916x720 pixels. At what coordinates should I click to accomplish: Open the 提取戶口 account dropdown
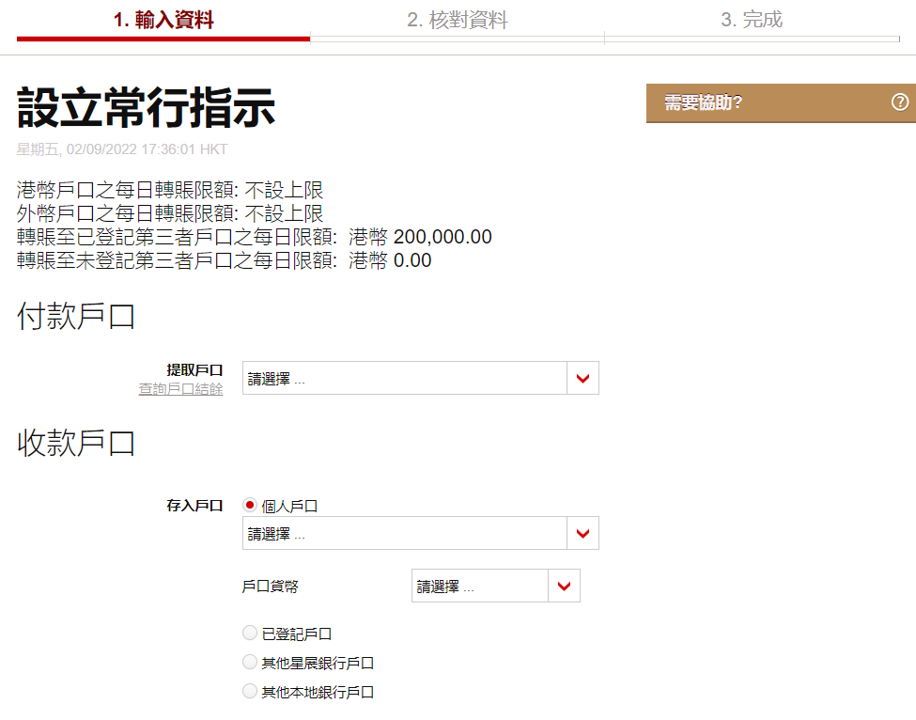405,378
